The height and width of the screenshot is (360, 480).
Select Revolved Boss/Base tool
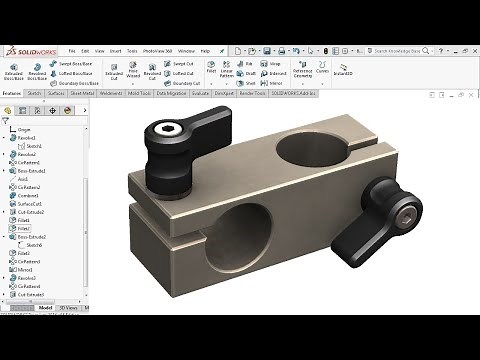click(37, 72)
